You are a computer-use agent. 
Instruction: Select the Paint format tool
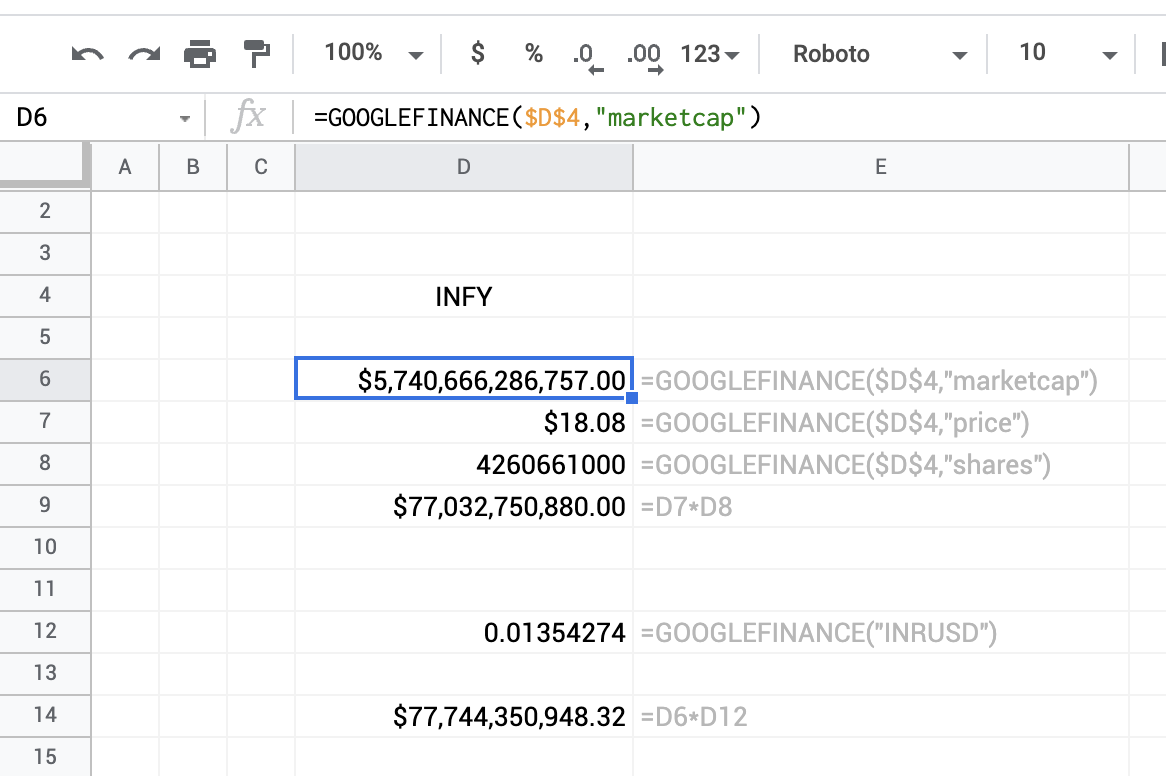[x=256, y=54]
